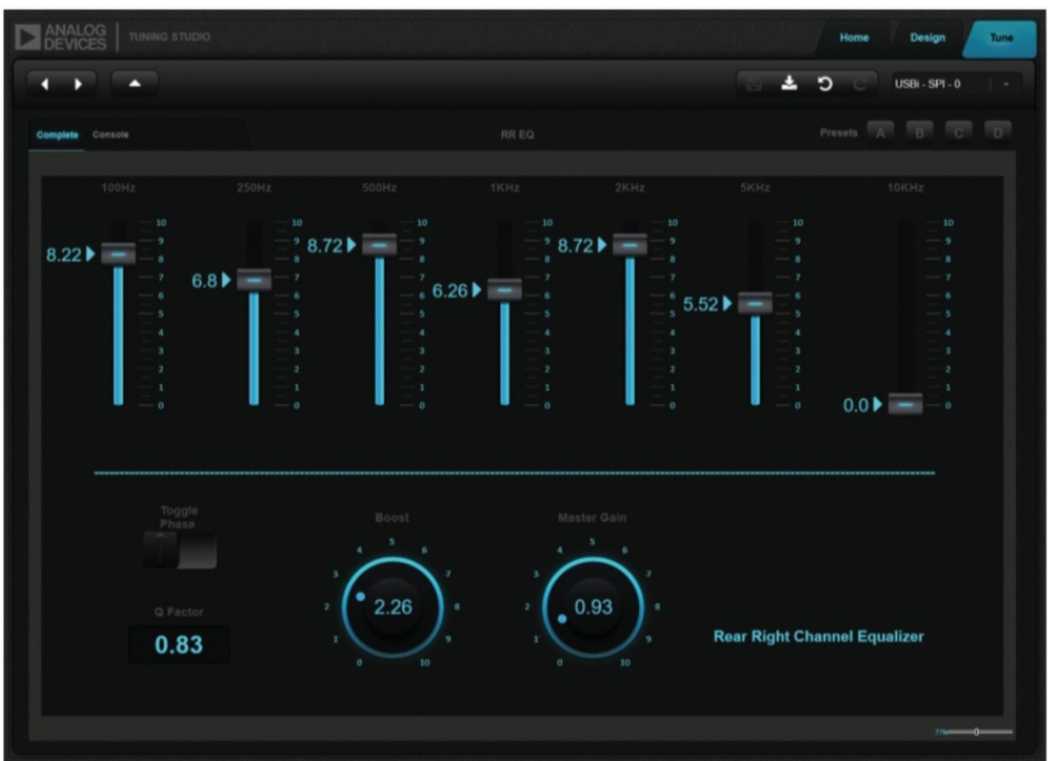Click the save disk icon
The height and width of the screenshot is (761, 1048).
coord(754,84)
